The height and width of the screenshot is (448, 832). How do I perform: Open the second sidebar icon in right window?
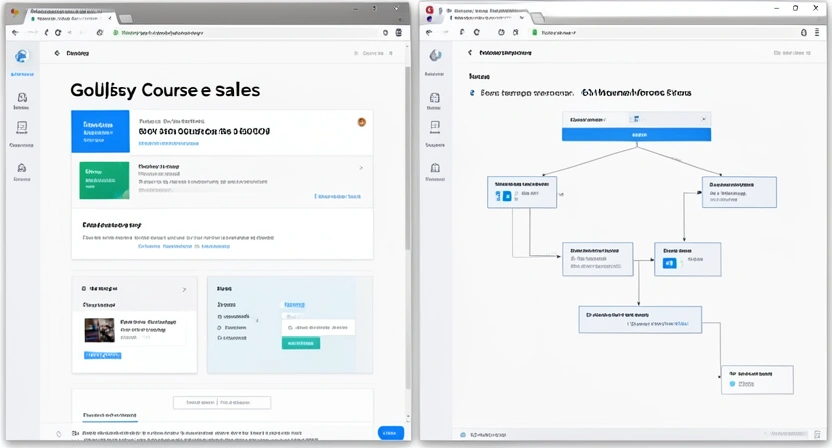pos(435,98)
